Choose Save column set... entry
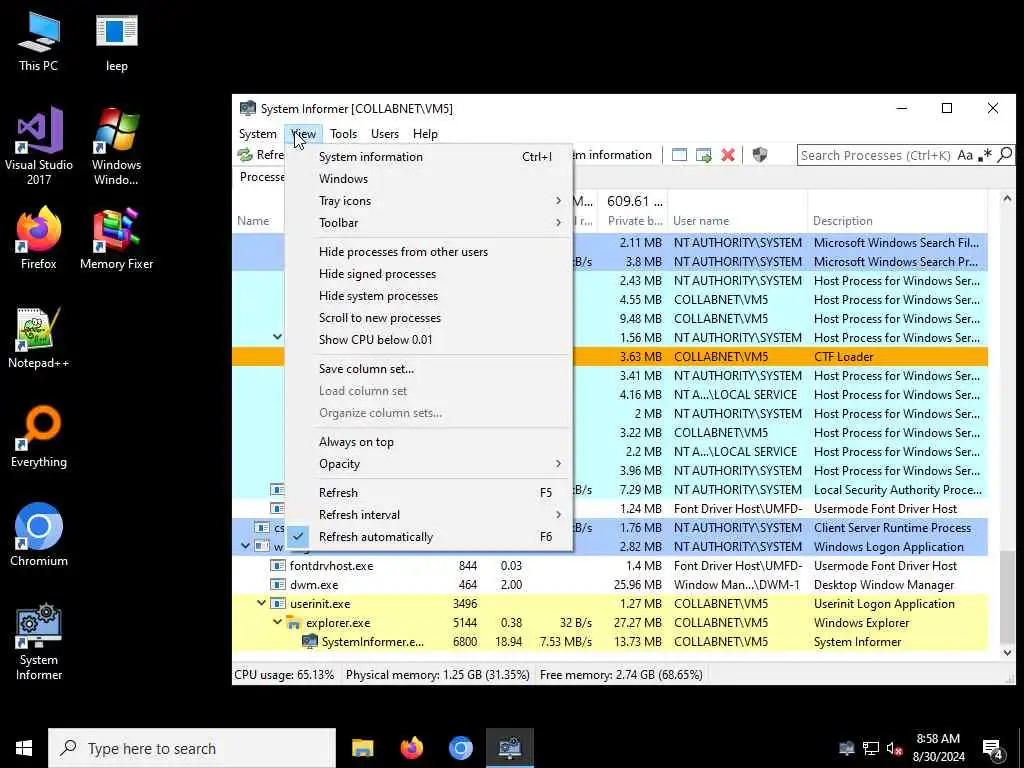 429,368
